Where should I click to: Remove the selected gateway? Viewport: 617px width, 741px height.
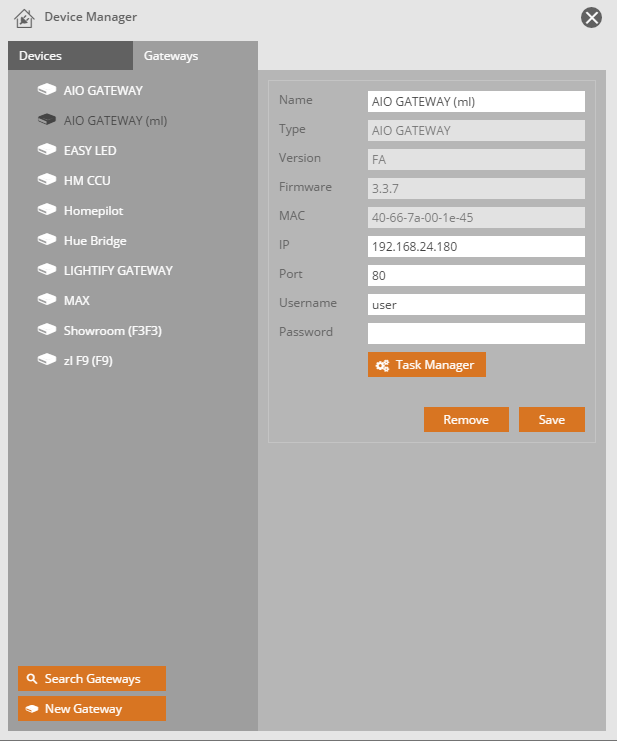pyautogui.click(x=466, y=420)
